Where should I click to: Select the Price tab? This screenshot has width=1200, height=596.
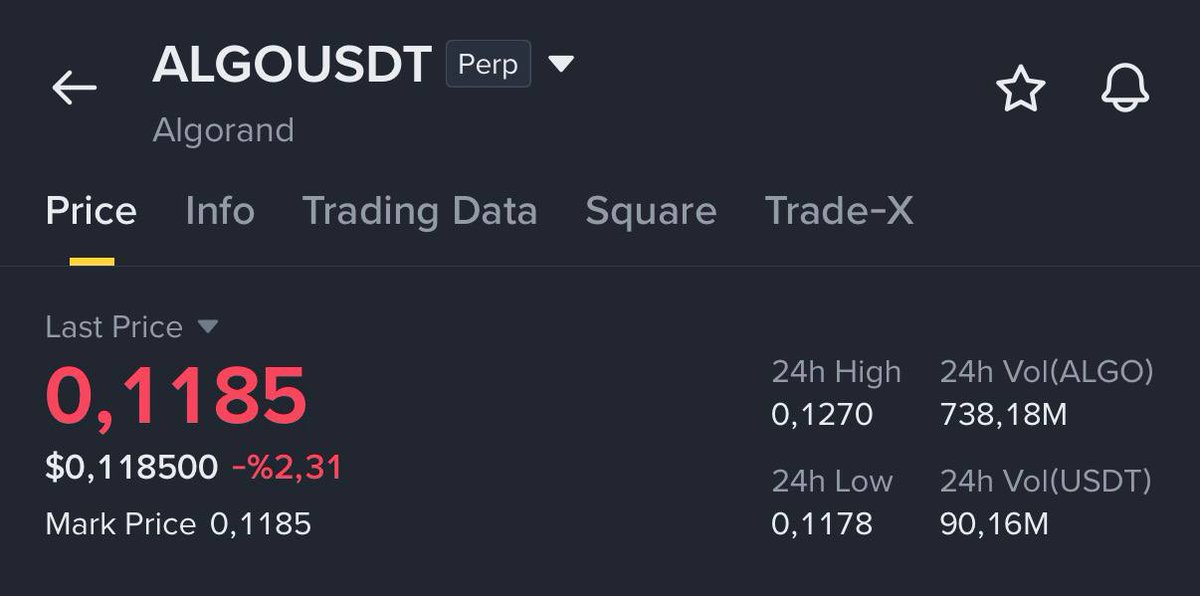(91, 211)
